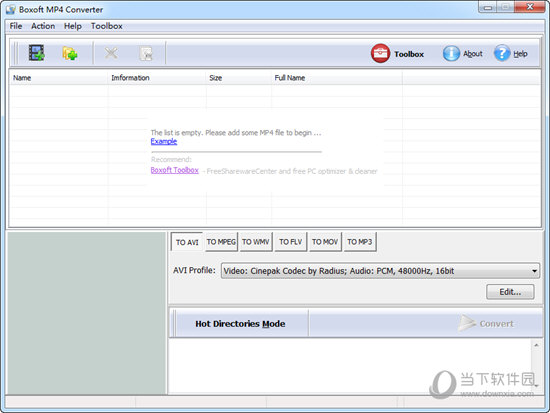Click the Information column header
This screenshot has height=413, width=550.
(157, 78)
